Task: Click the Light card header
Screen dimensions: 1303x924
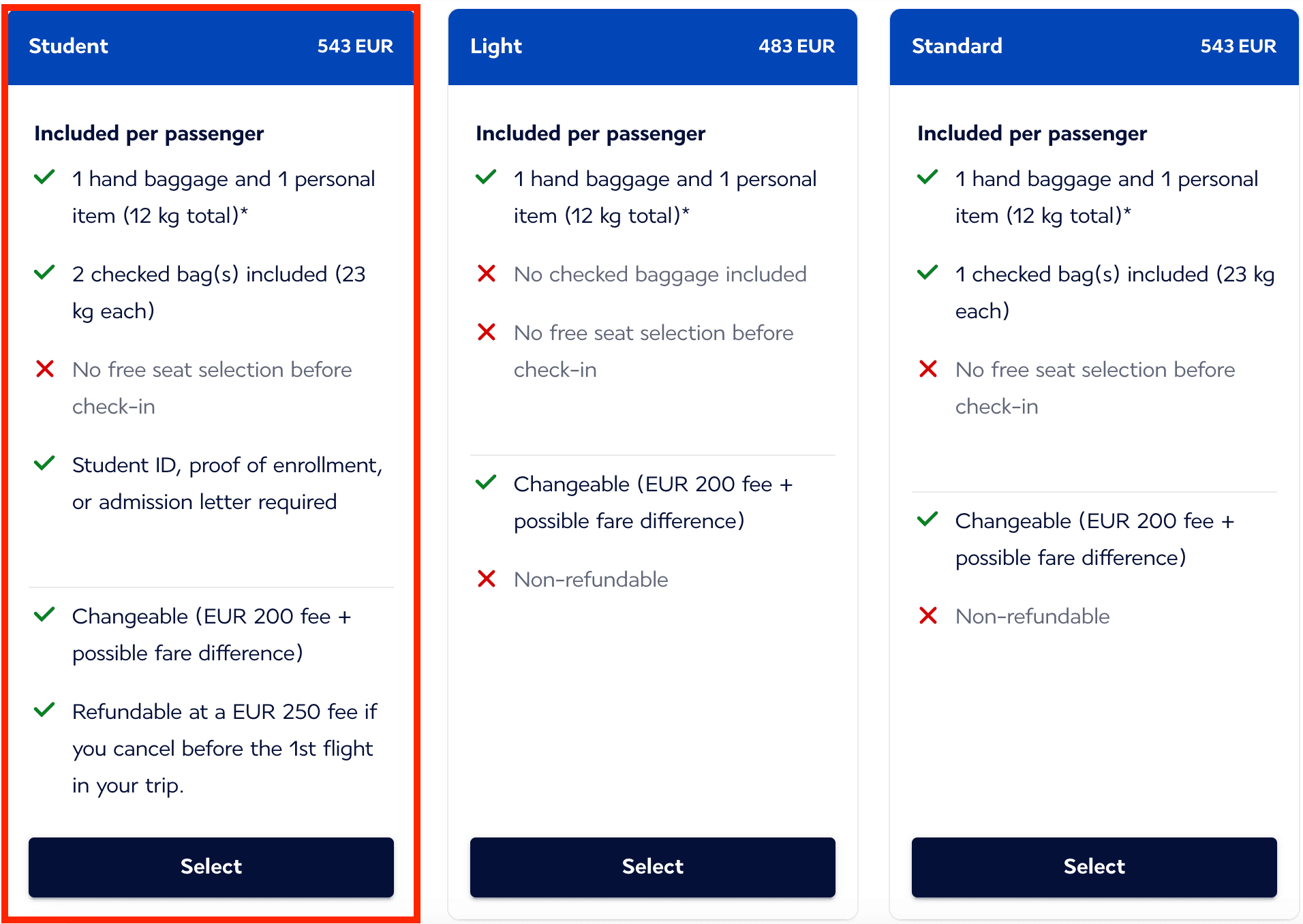Action: click(652, 46)
